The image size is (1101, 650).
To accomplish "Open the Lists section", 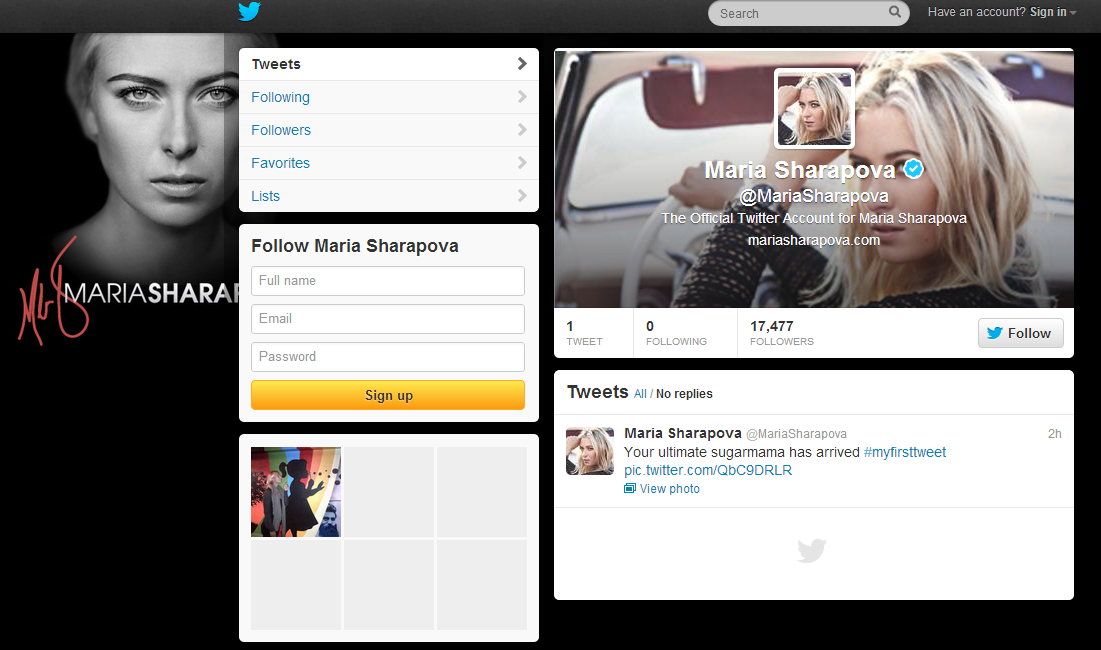I will 389,196.
